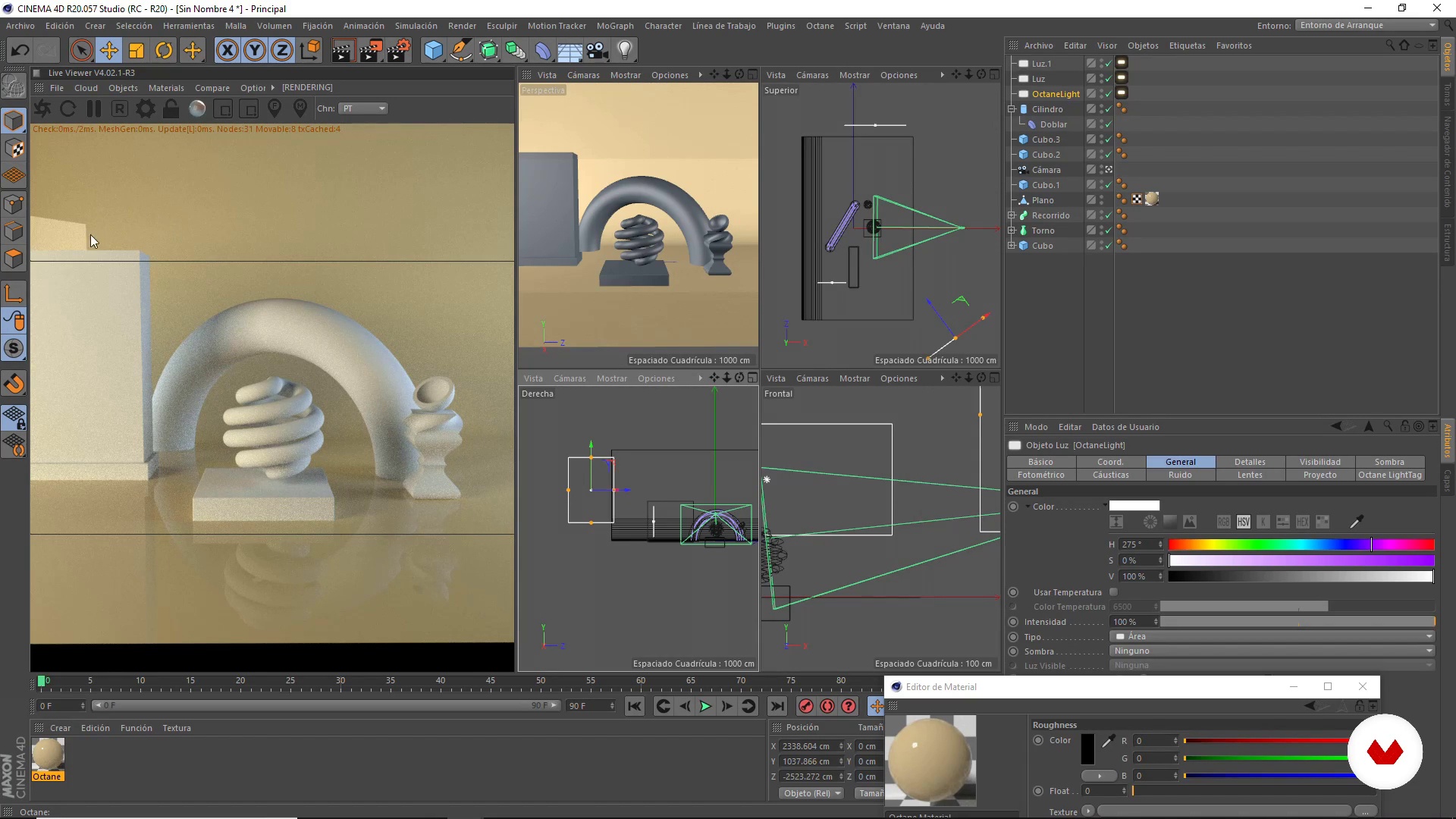Select the Cámara object row
The image size is (1456, 819).
(1046, 170)
